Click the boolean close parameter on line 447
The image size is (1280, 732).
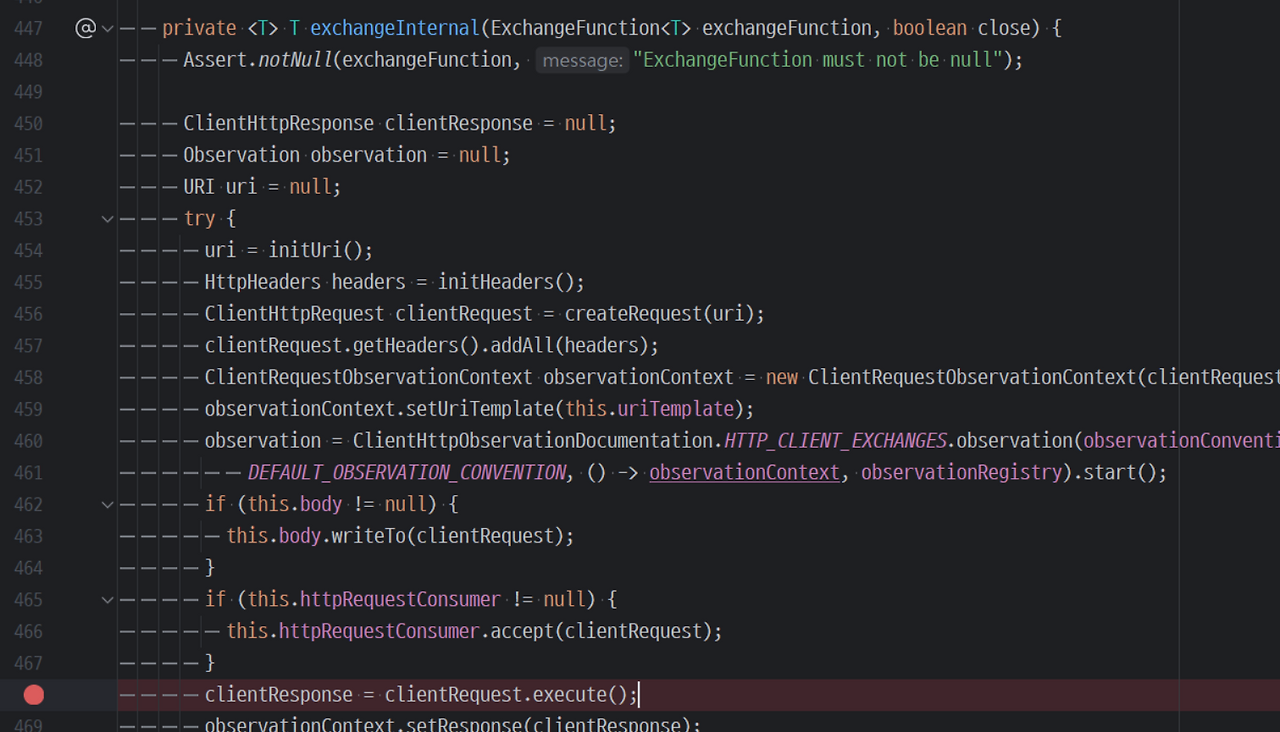[962, 28]
